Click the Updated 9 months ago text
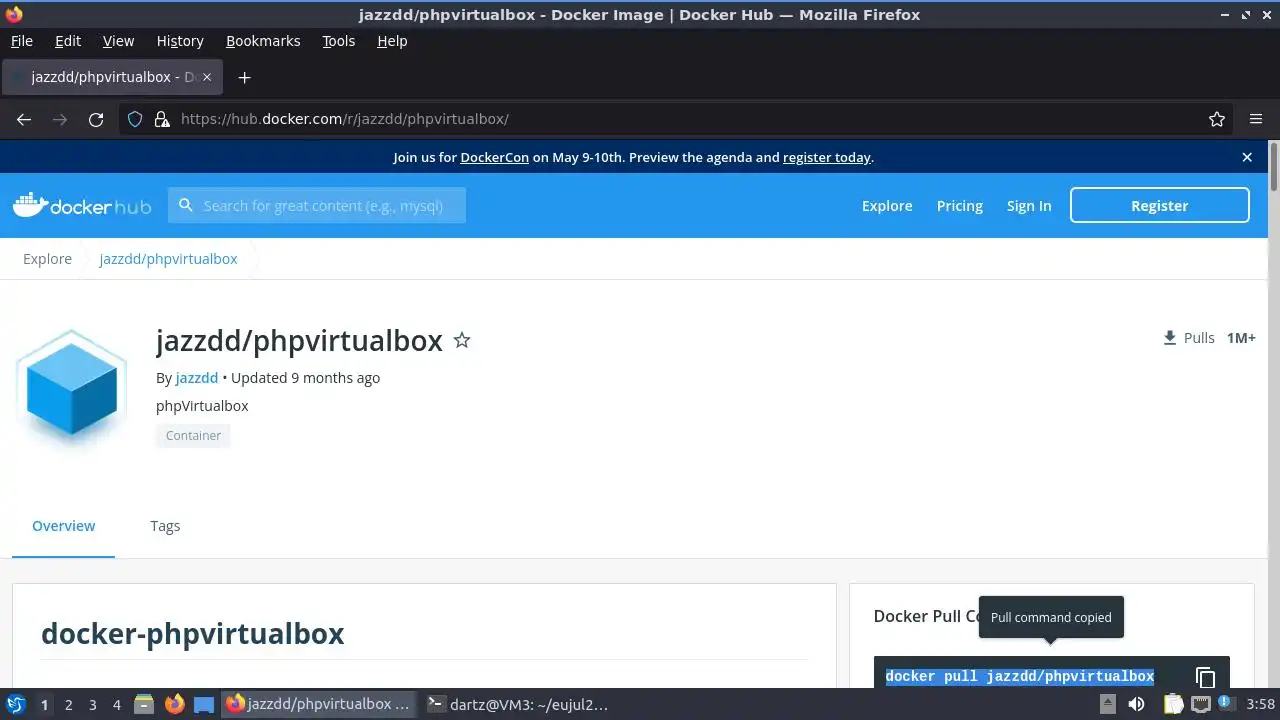Viewport: 1280px width, 720px height. click(306, 378)
